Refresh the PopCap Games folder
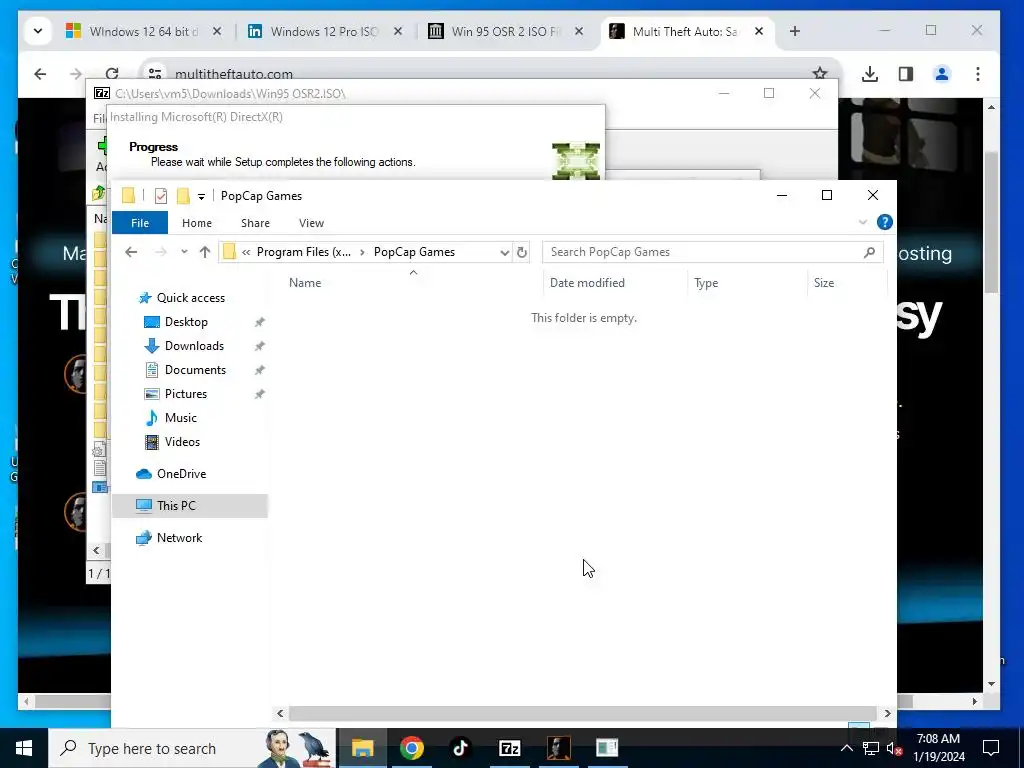1024x768 pixels. coord(522,252)
